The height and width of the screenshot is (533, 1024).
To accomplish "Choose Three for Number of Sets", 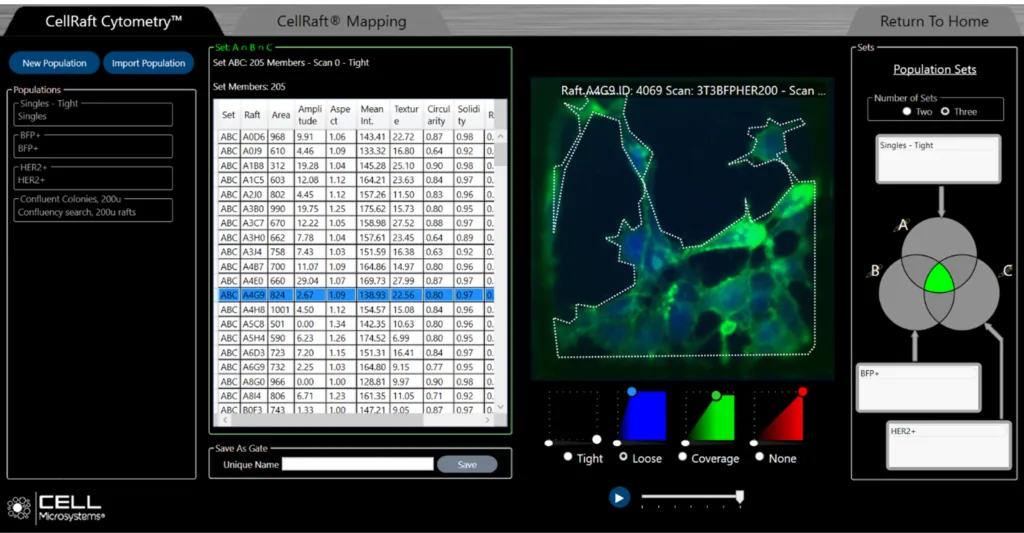I will coord(945,112).
